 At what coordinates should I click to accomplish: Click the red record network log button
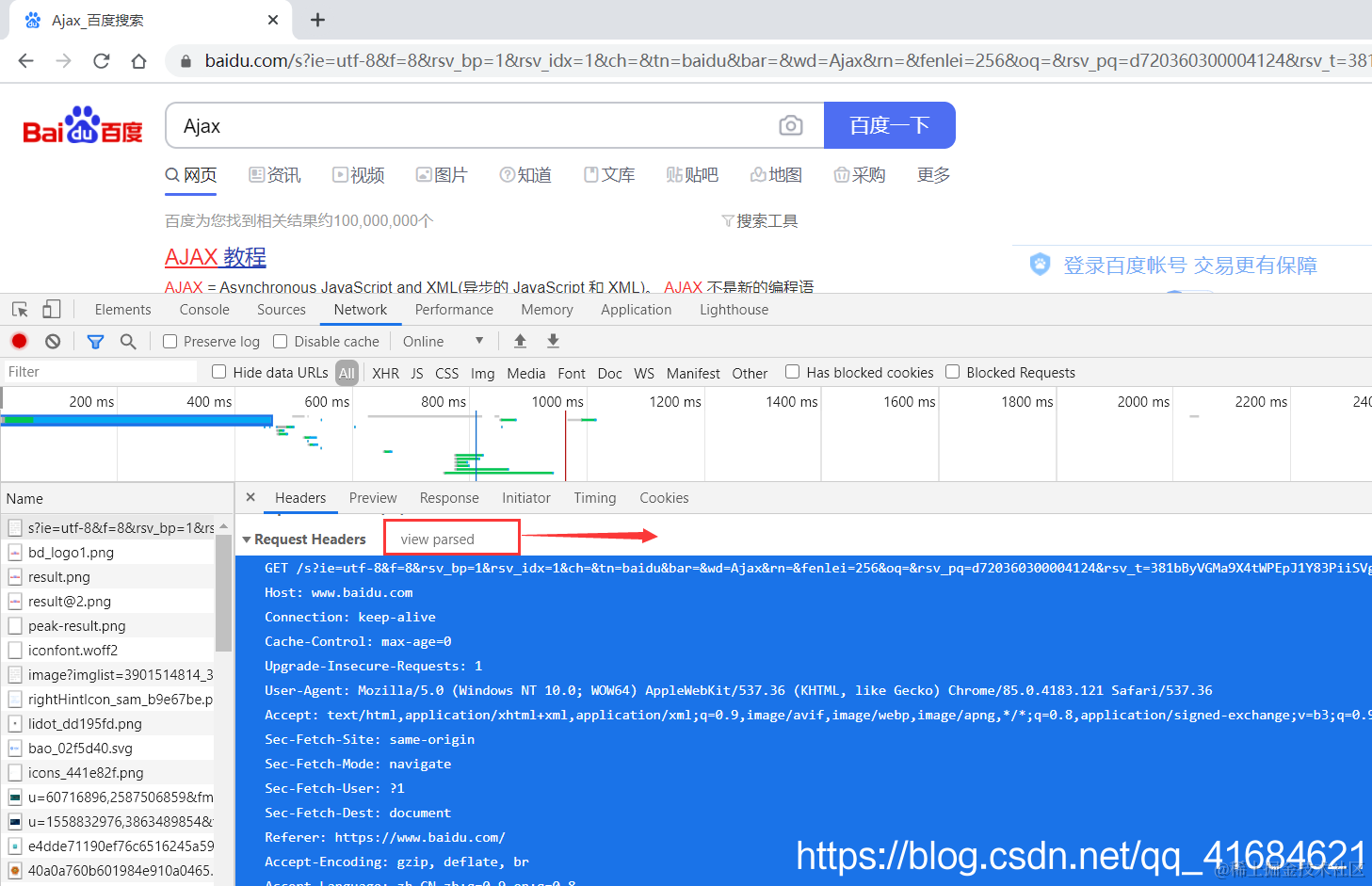point(19,341)
